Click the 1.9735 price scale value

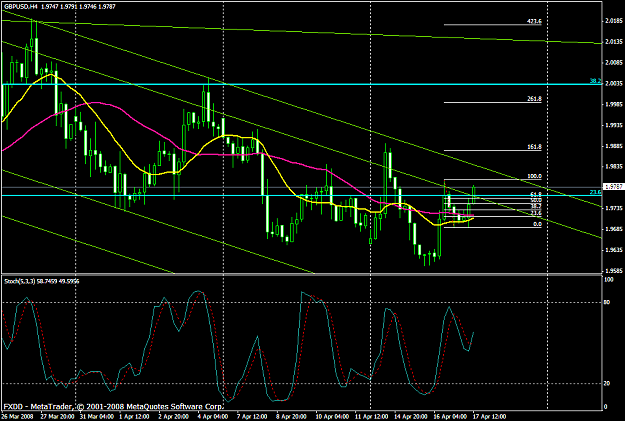614,208
